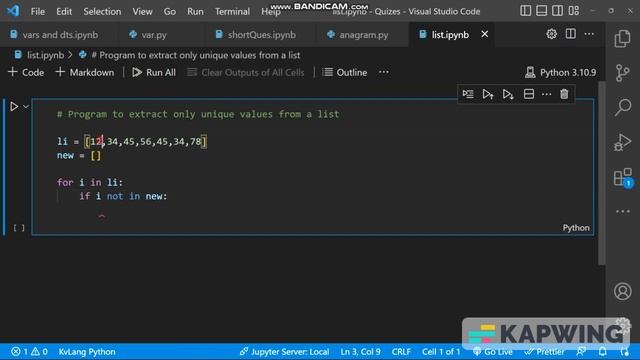
Task: Switch to var.py tab
Action: pos(153,35)
